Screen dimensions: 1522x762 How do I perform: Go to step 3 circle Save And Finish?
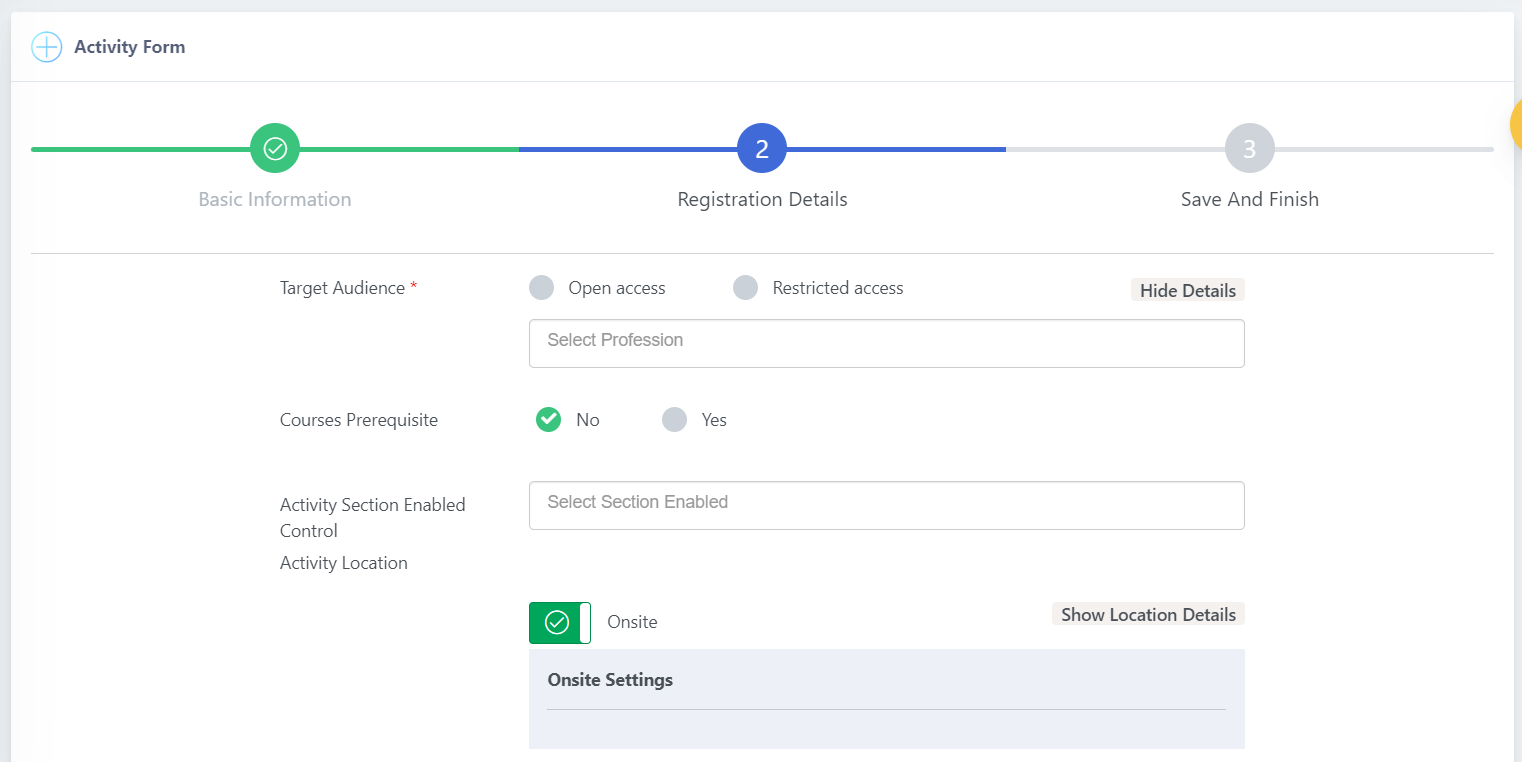(x=1249, y=148)
